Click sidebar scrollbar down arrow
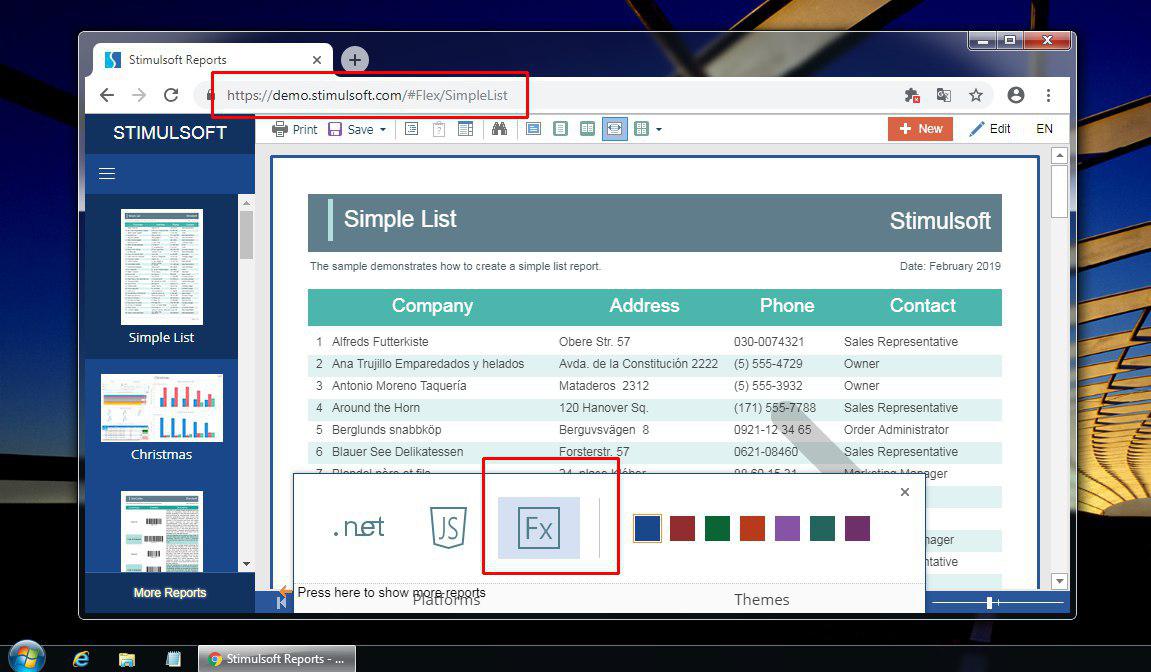 pos(247,564)
